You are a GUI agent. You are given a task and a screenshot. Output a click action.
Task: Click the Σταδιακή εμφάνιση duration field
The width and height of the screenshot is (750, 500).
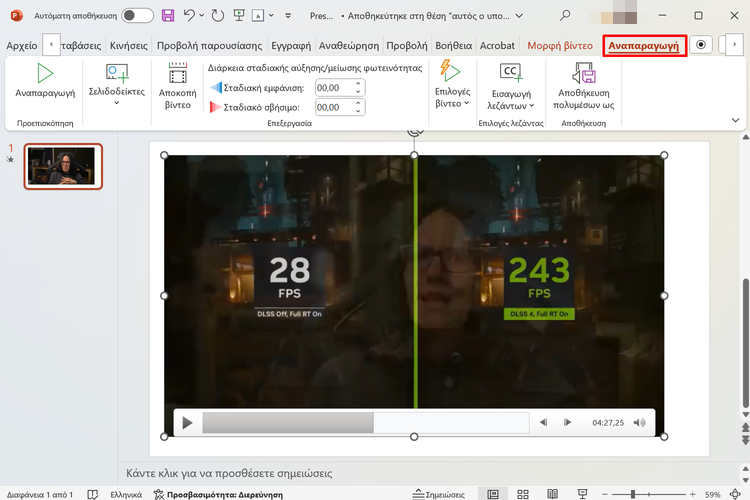(335, 88)
